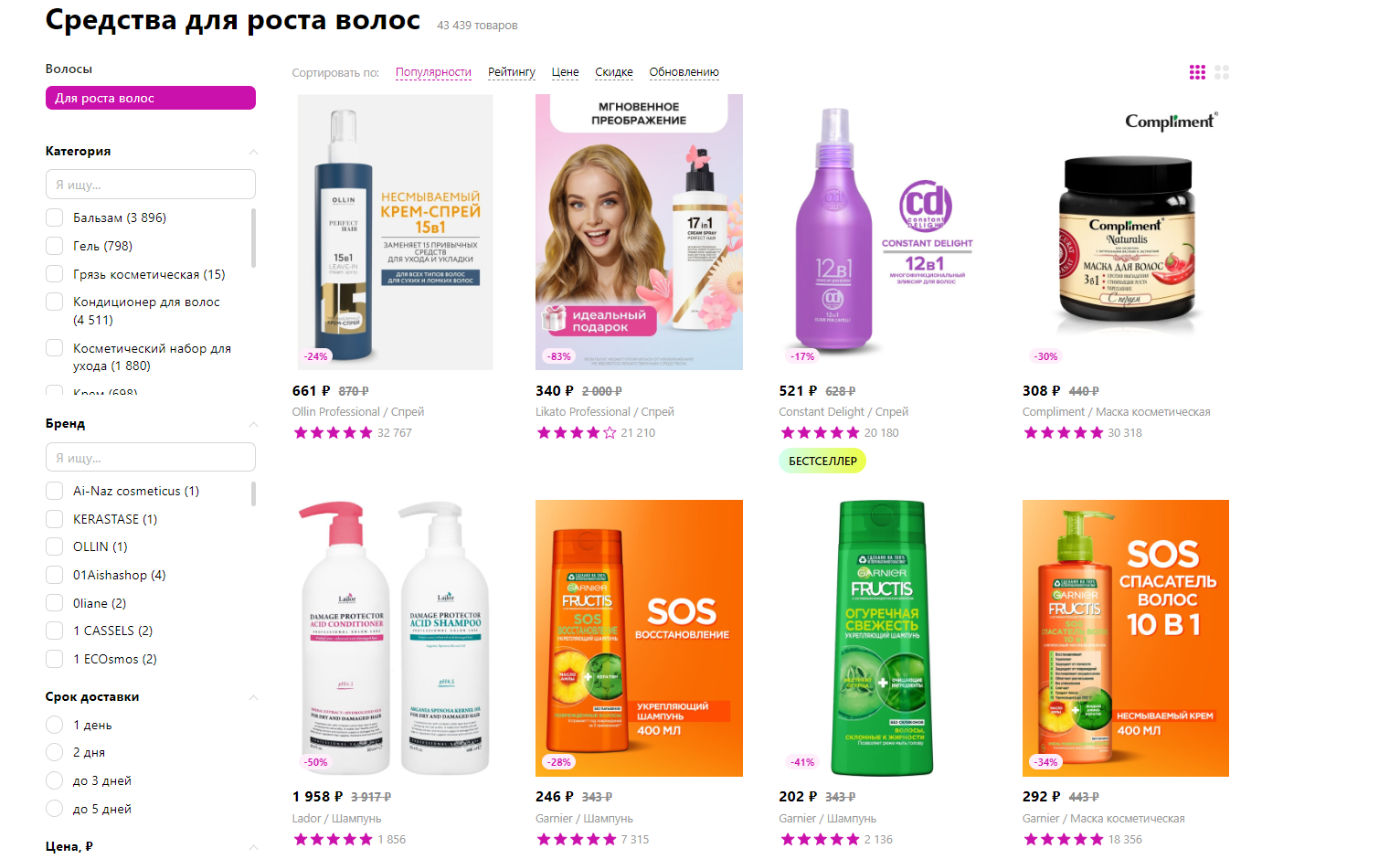Viewport: 1400px width, 859px height.
Task: Click the БЕСТСЕЛЛЕР badge on Constant Delight
Action: (x=822, y=461)
